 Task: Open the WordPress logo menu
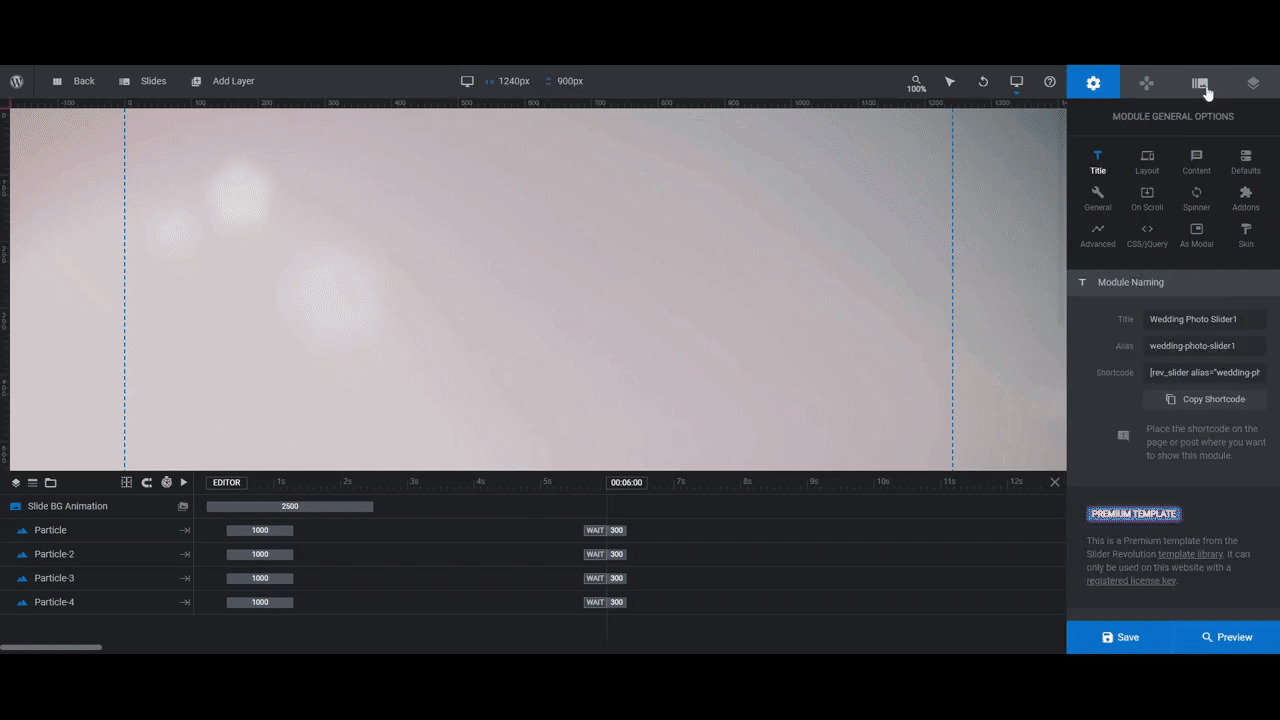(x=17, y=81)
